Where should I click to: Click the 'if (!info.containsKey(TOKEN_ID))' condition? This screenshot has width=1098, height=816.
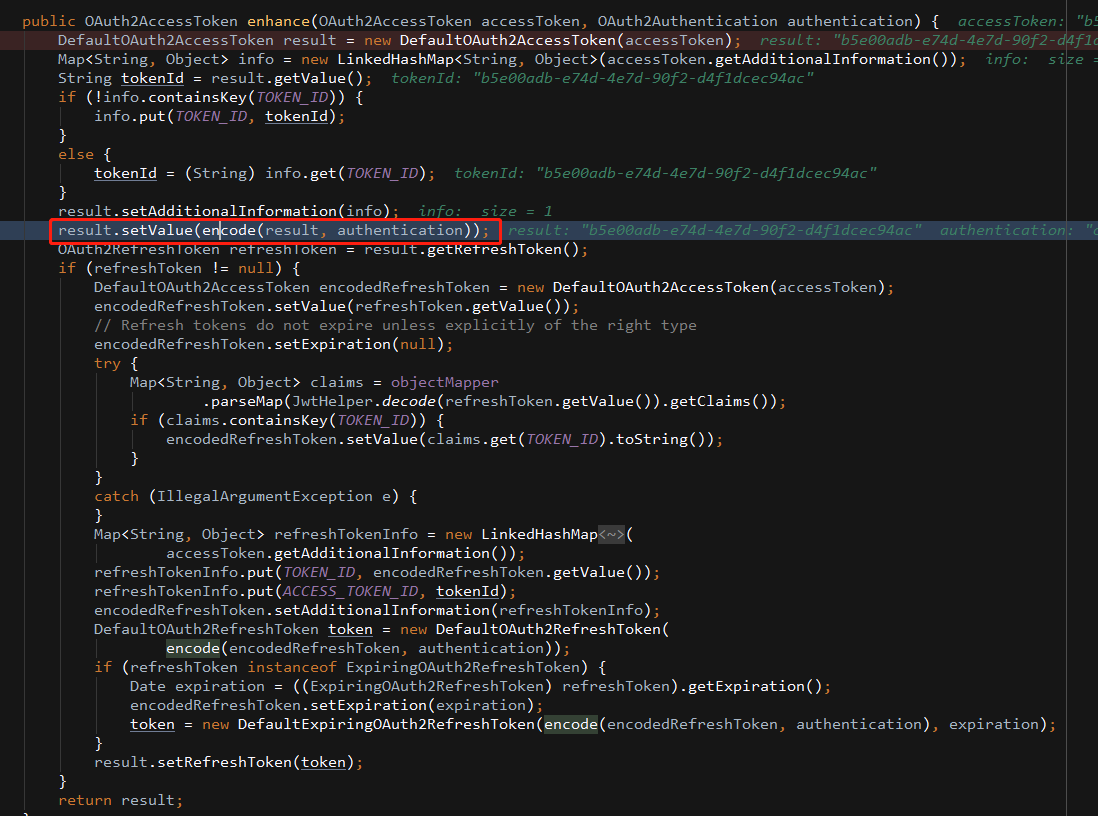click(210, 97)
